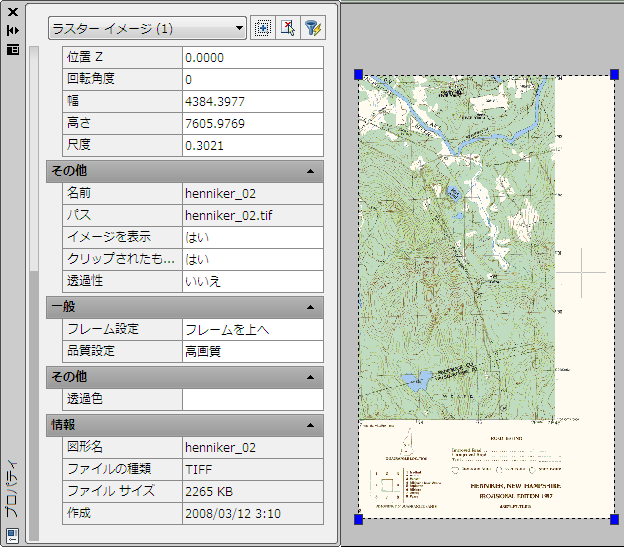624x547 pixels.
Task: Click the empty 透過色 value field
Action: pos(253,399)
